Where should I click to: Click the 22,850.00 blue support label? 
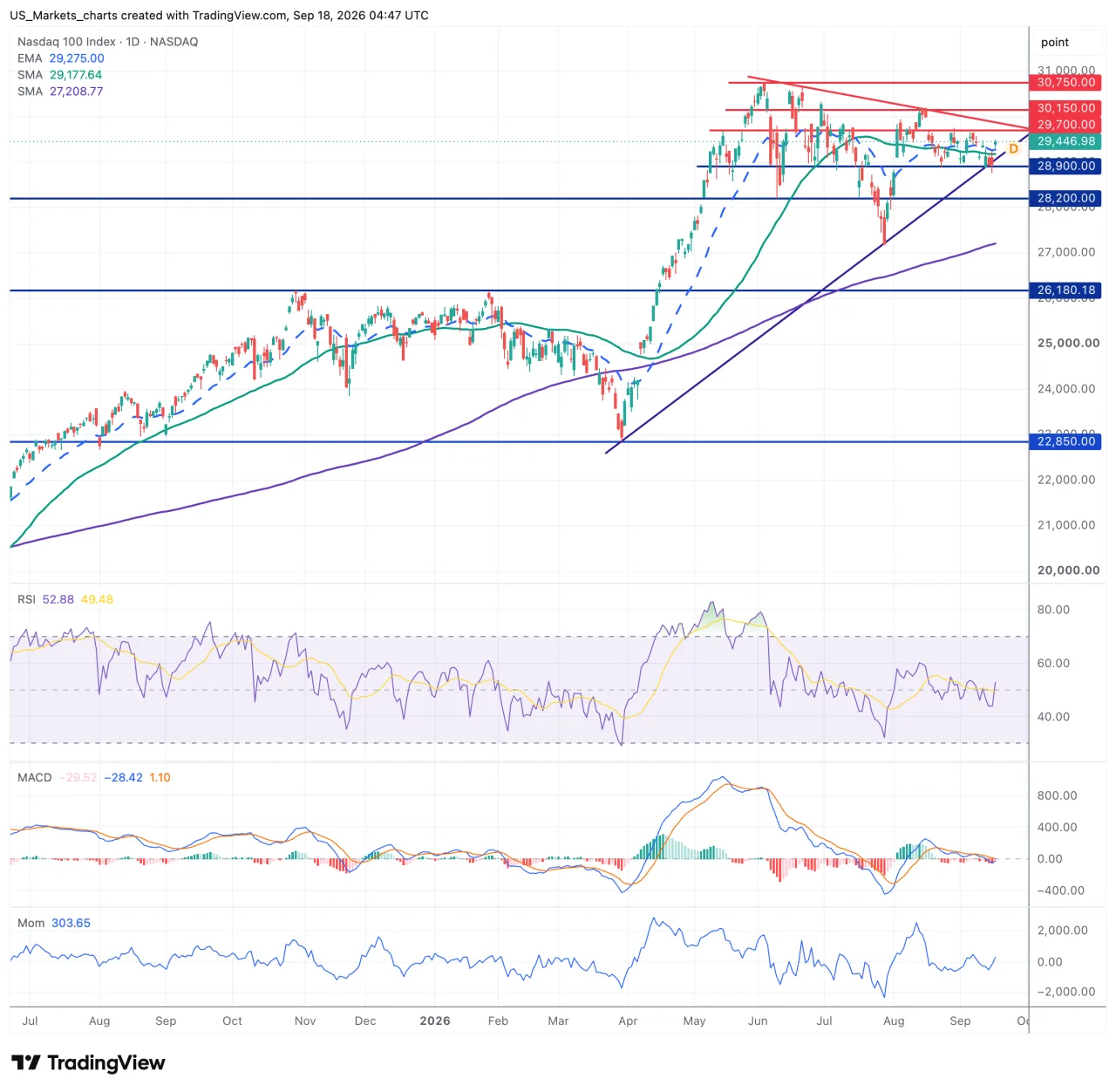(x=1065, y=441)
